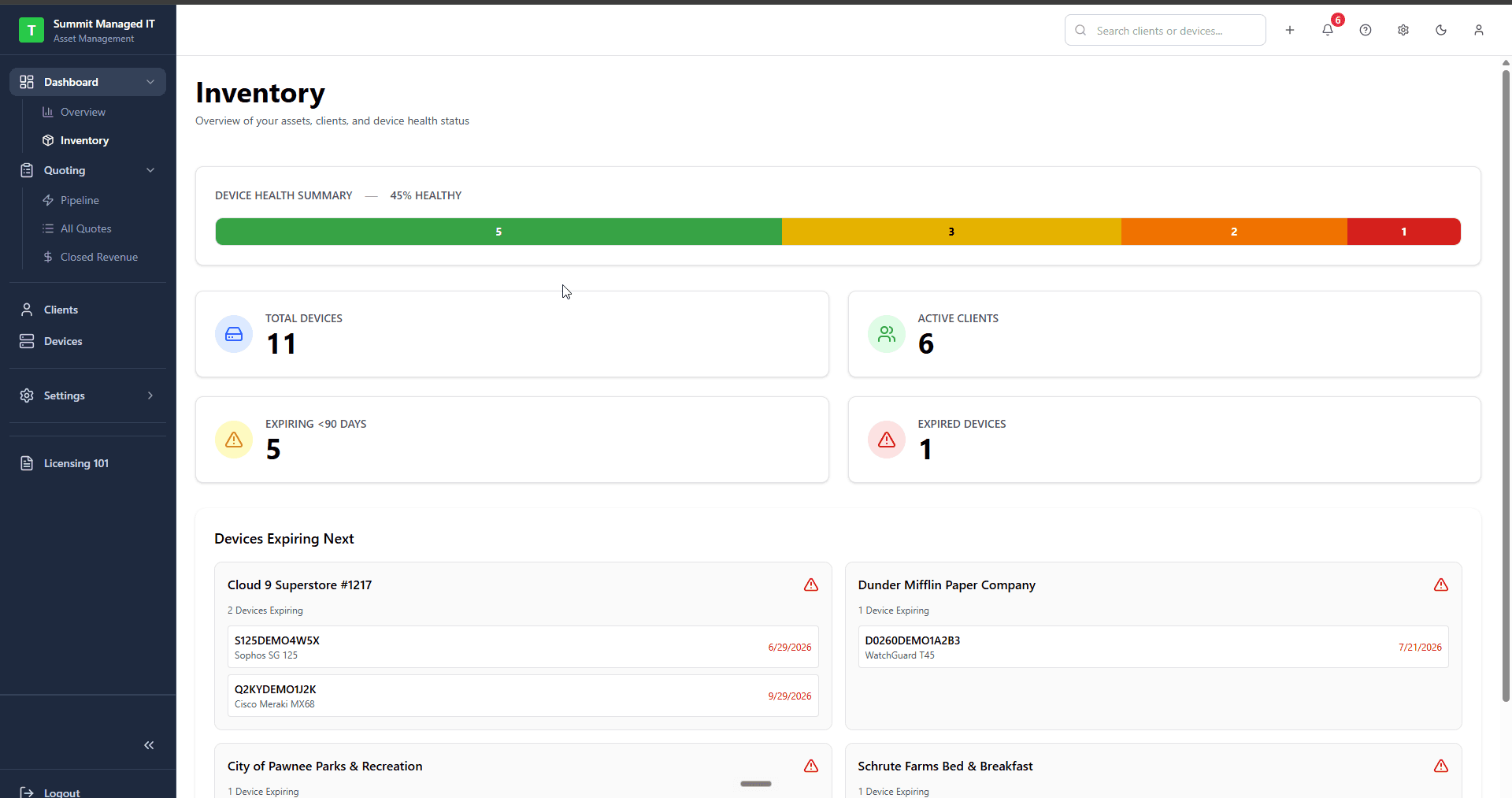Viewport: 1512px width, 798px height.
Task: Select Inventory in the sidebar
Action: pyautogui.click(x=84, y=140)
